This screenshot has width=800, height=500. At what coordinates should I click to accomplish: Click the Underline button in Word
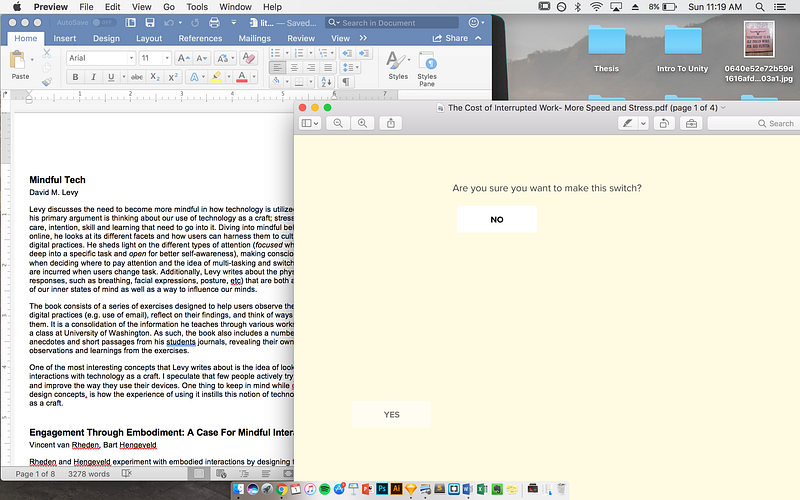tap(111, 77)
